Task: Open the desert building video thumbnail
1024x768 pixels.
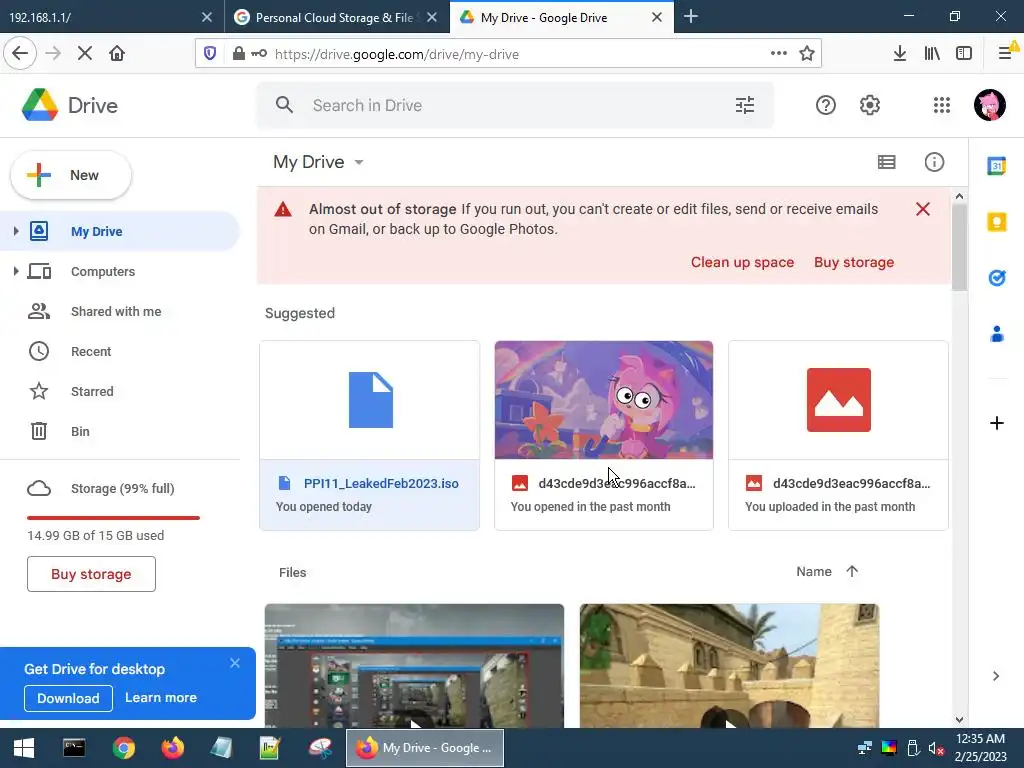Action: pos(729,665)
